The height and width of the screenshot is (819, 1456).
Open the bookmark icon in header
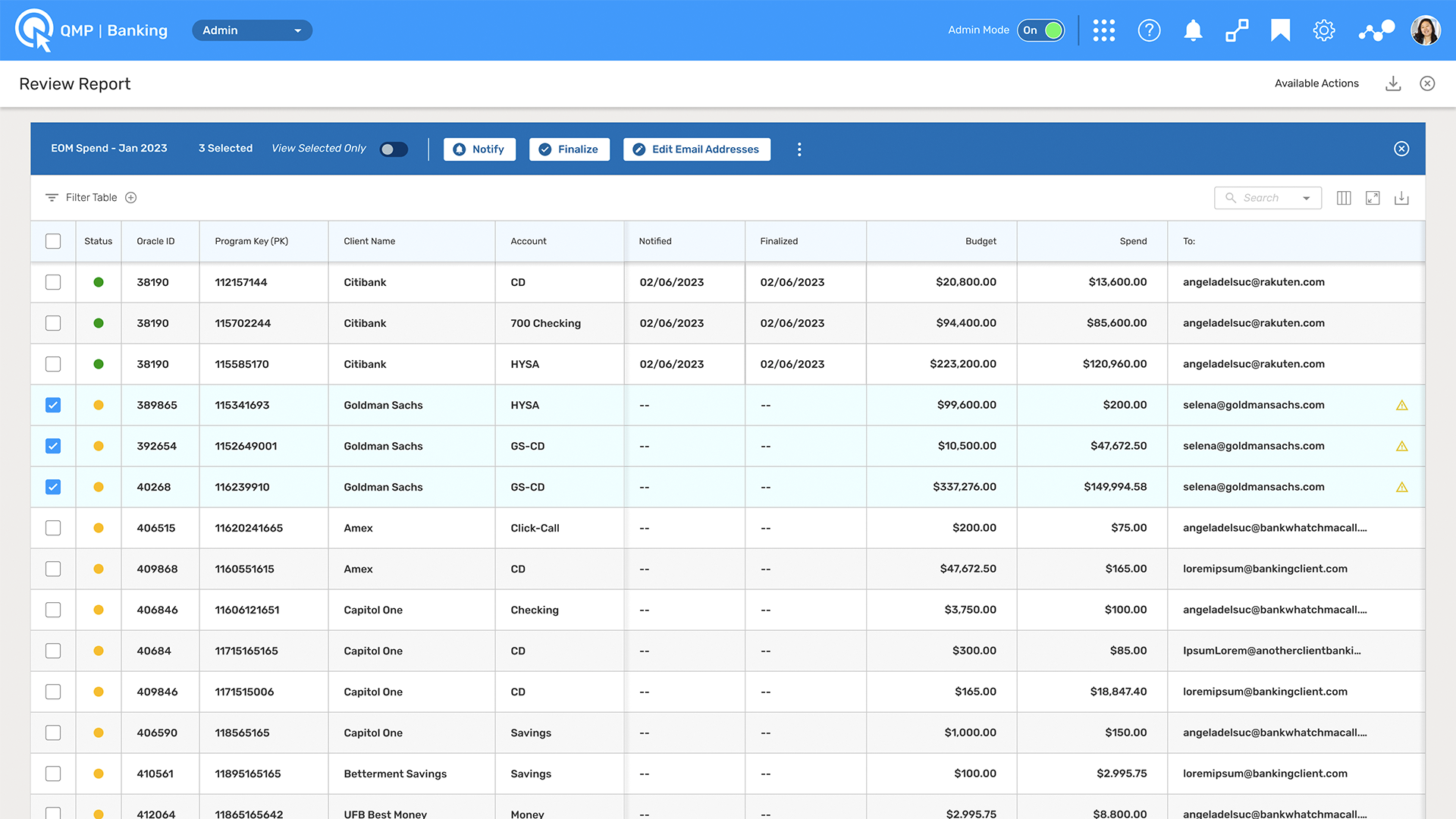(x=1280, y=30)
